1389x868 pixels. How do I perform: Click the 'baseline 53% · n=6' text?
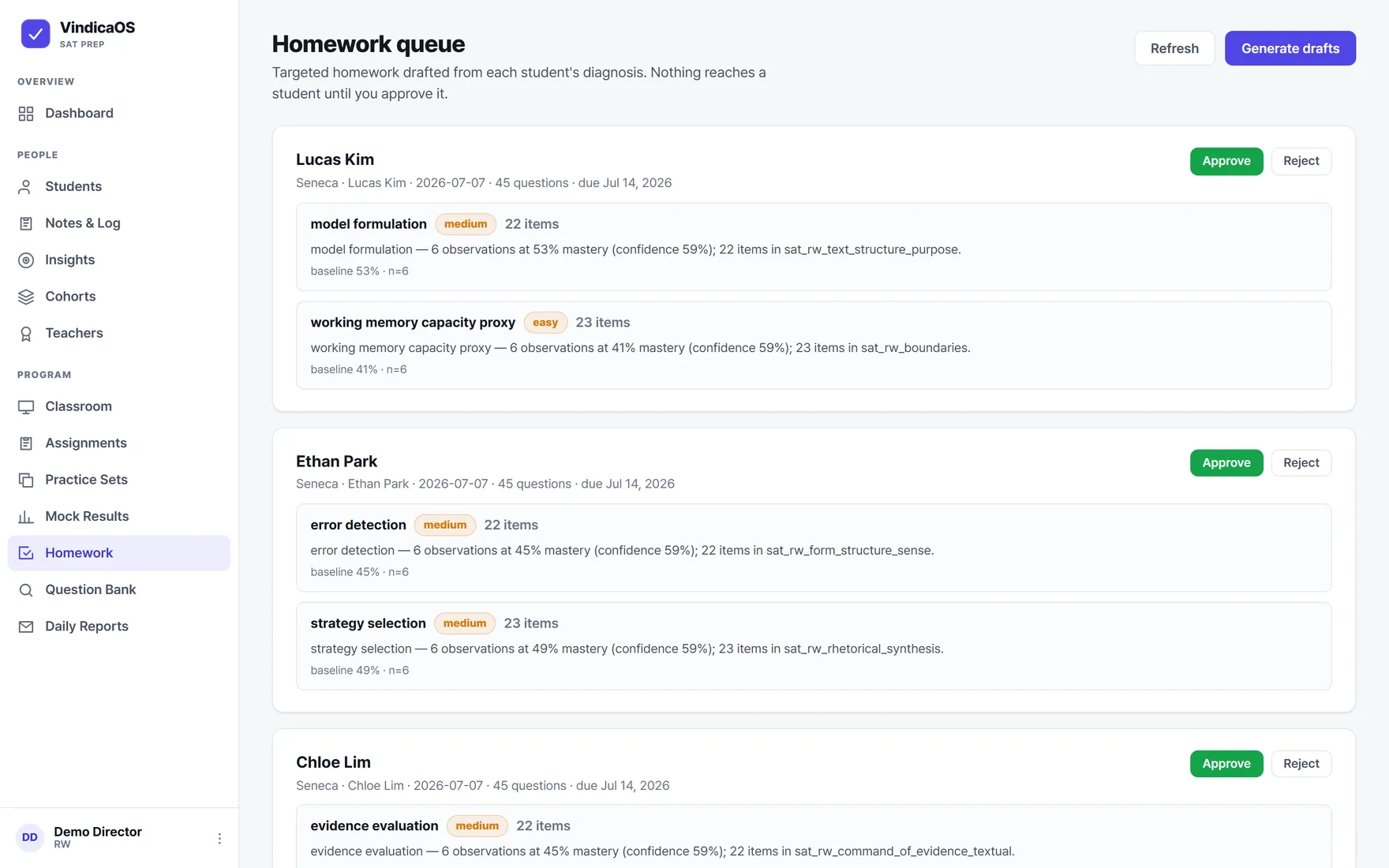(359, 271)
